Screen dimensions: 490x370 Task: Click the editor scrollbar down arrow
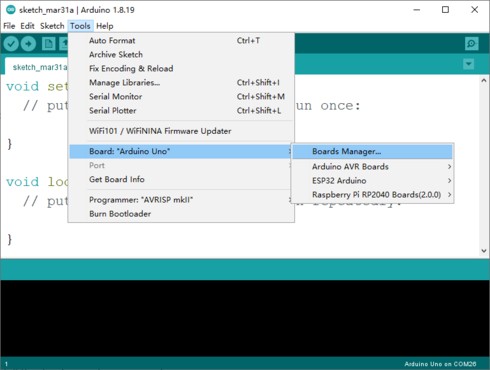pos(484,251)
